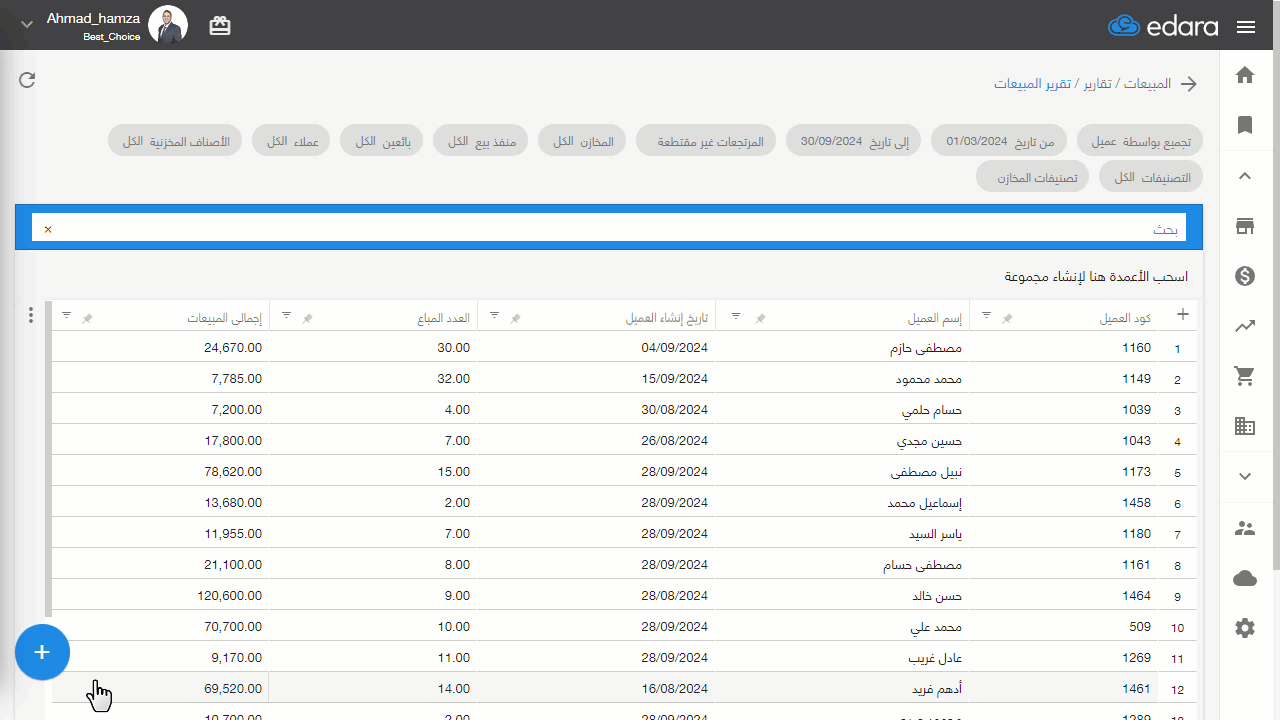The height and width of the screenshot is (720, 1280).
Task: Open the shopping cart icon in the sidebar
Action: 1245,376
